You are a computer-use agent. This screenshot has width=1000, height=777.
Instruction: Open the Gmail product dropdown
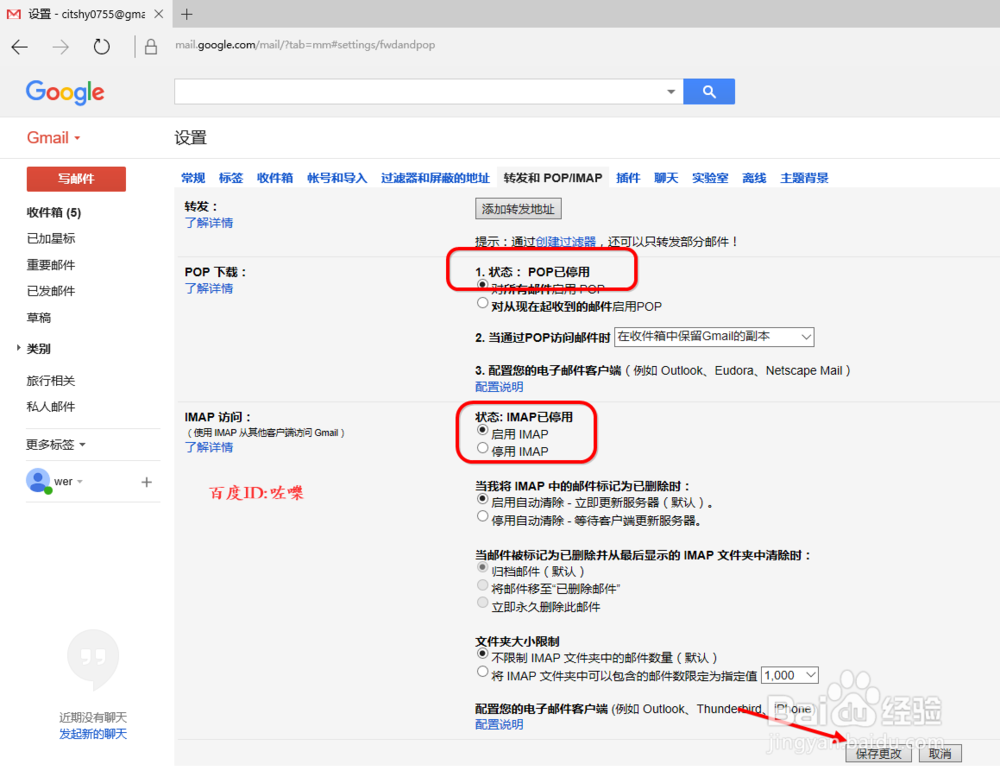pyautogui.click(x=54, y=138)
